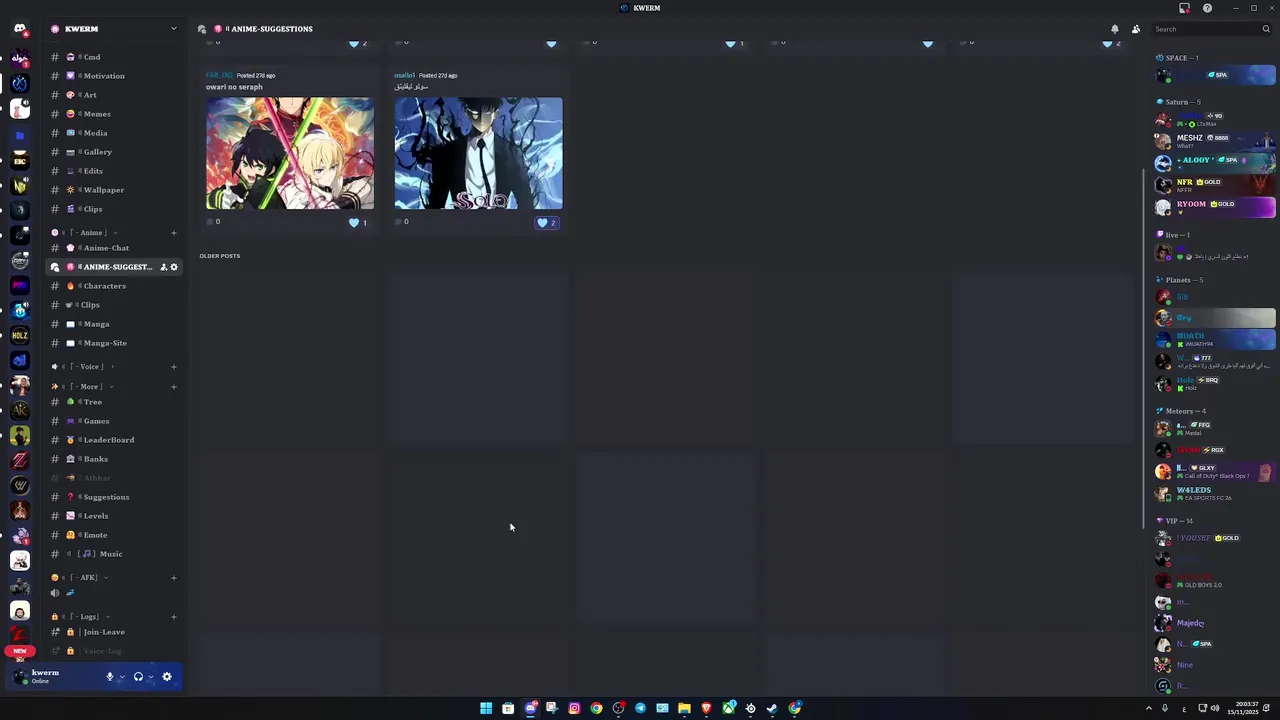Show hidden system tray icons
1280x720 pixels.
tap(1148, 708)
